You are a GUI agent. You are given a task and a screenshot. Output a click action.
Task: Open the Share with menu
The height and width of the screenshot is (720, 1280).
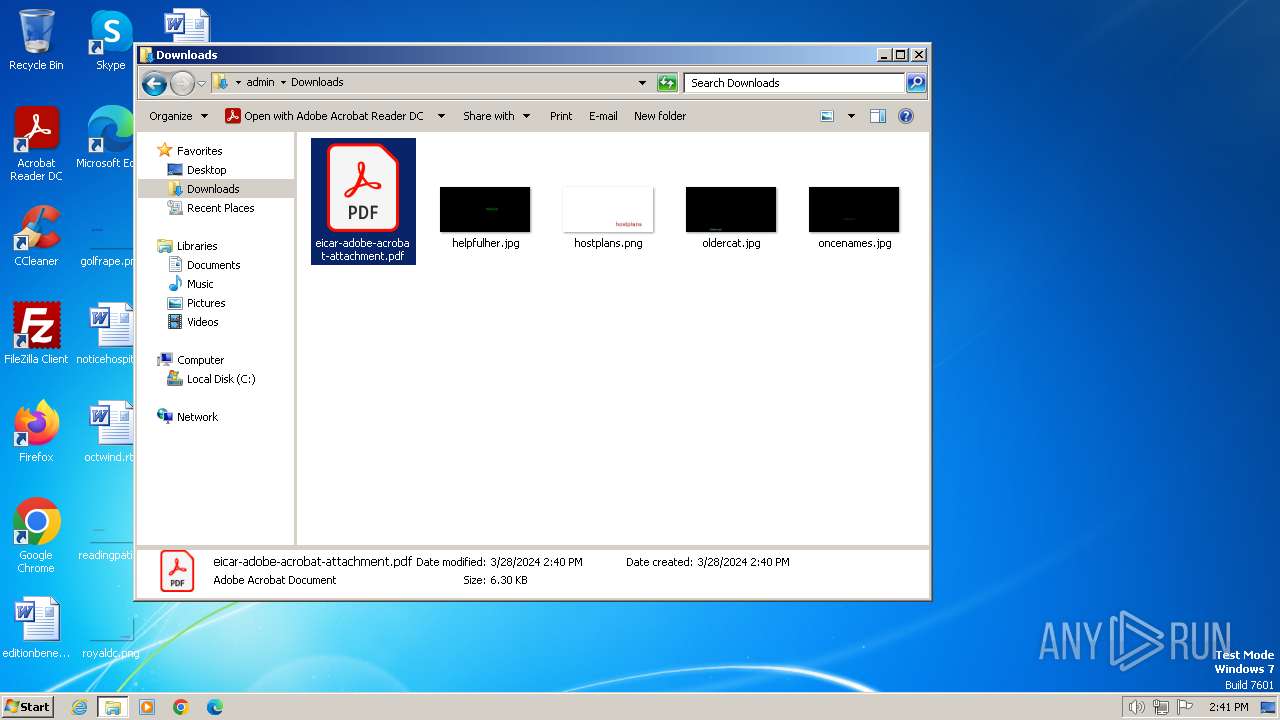click(x=496, y=116)
